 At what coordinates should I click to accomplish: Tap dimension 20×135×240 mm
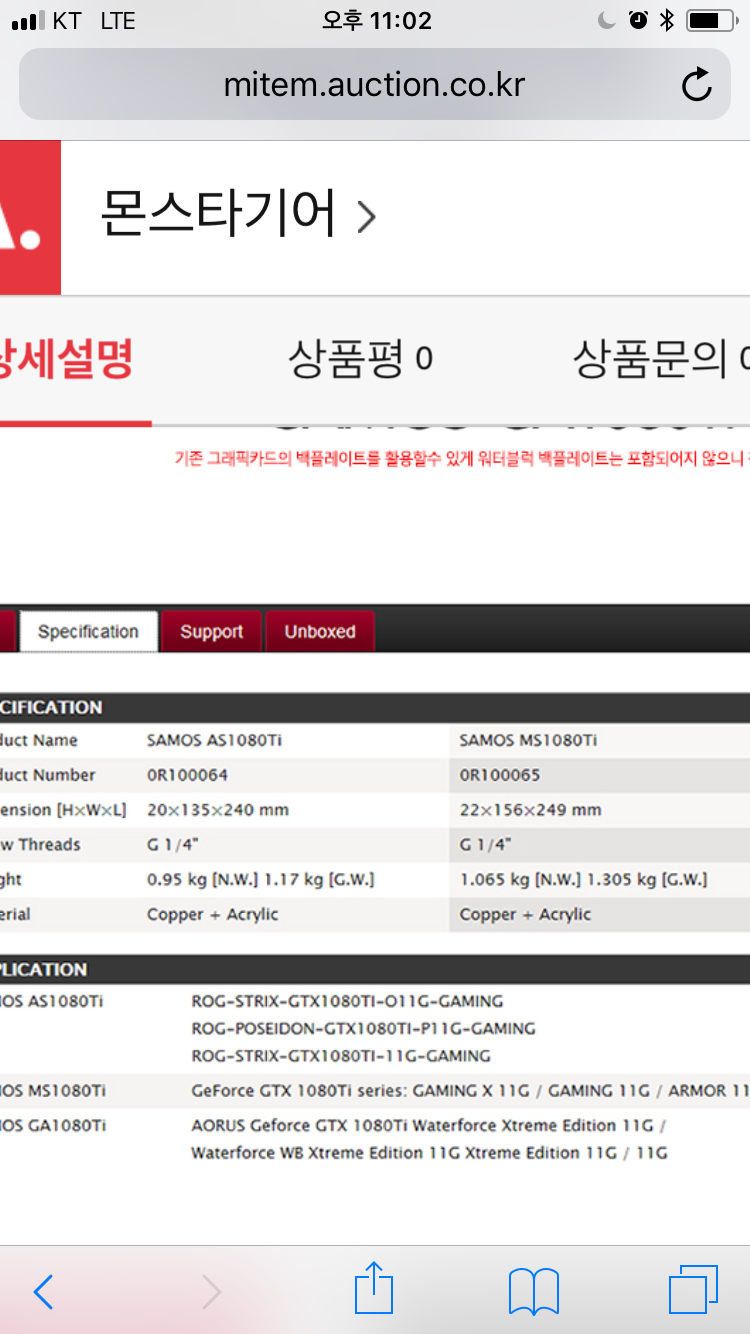click(218, 810)
